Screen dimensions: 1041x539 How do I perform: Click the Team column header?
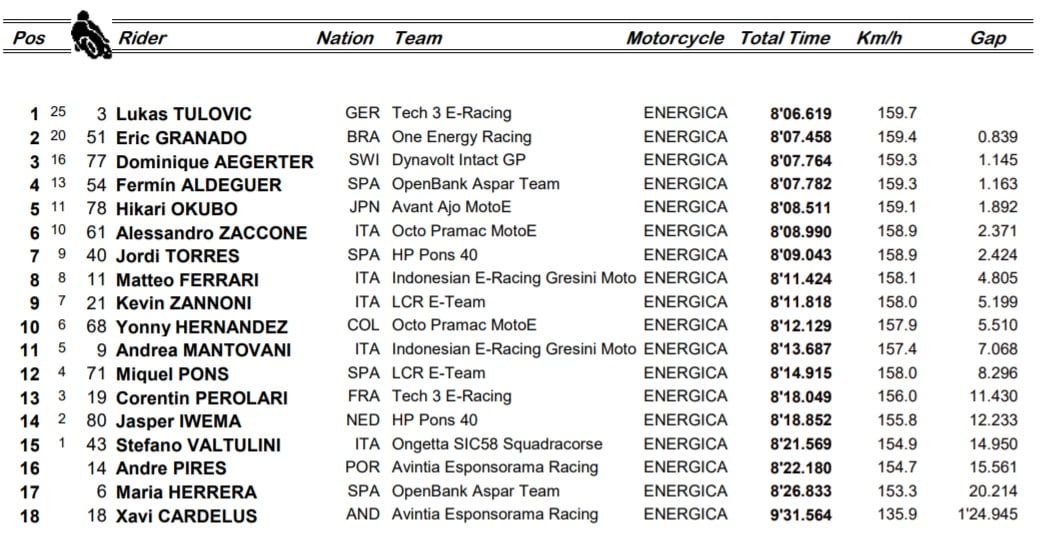[418, 38]
